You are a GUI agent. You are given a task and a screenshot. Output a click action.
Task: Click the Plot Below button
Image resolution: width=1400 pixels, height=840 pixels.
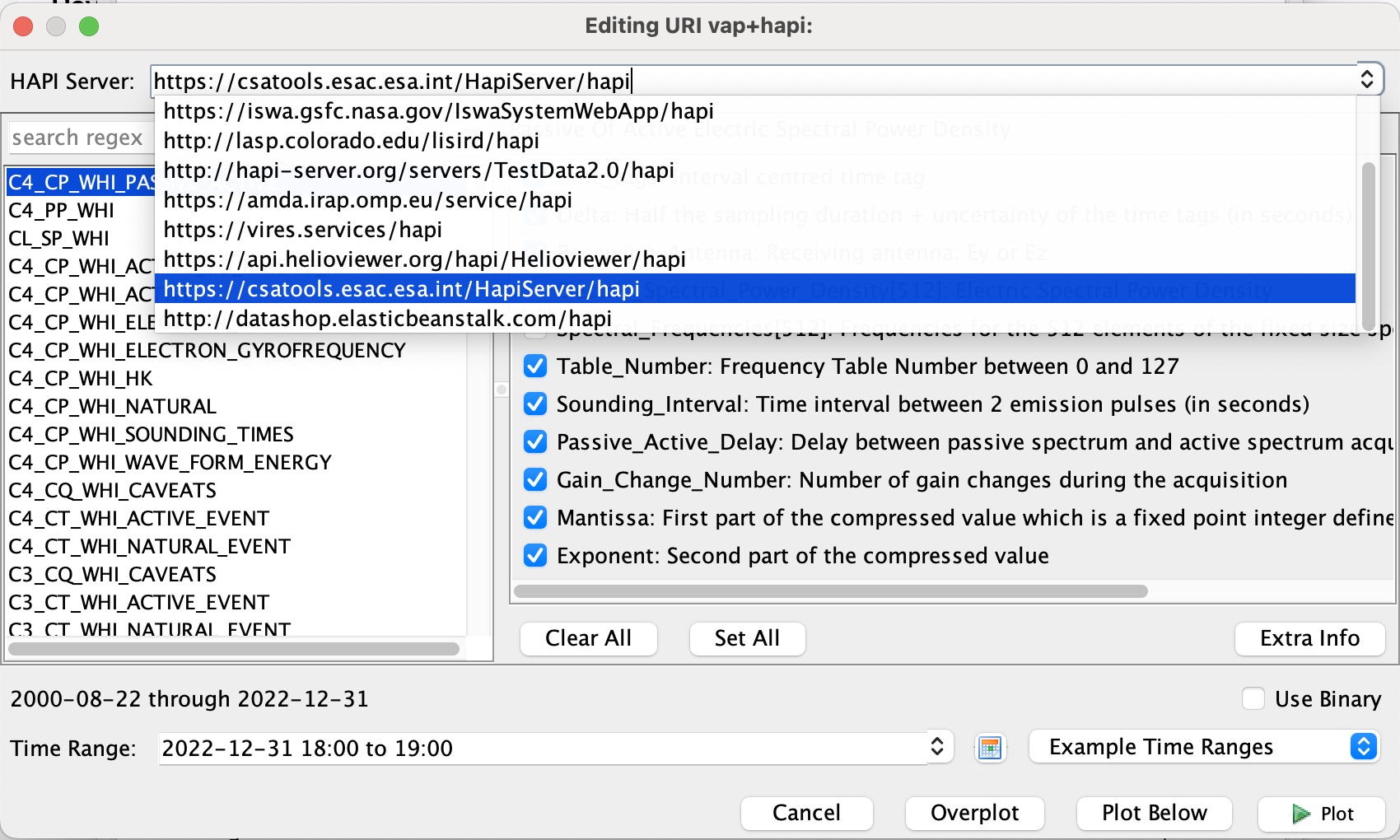[x=1154, y=813]
